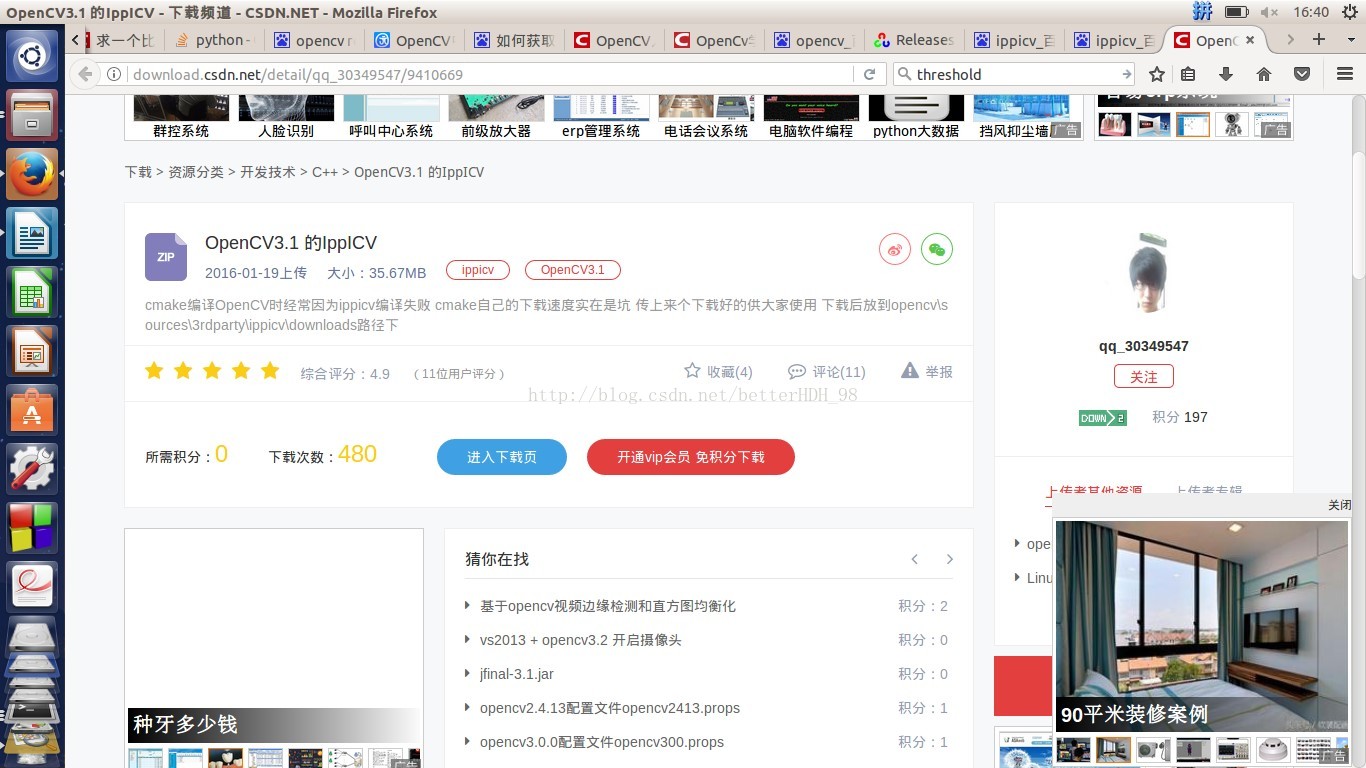This screenshot has height=768, width=1366.
Task: Bookmark this page with star icon
Action: (x=1157, y=74)
